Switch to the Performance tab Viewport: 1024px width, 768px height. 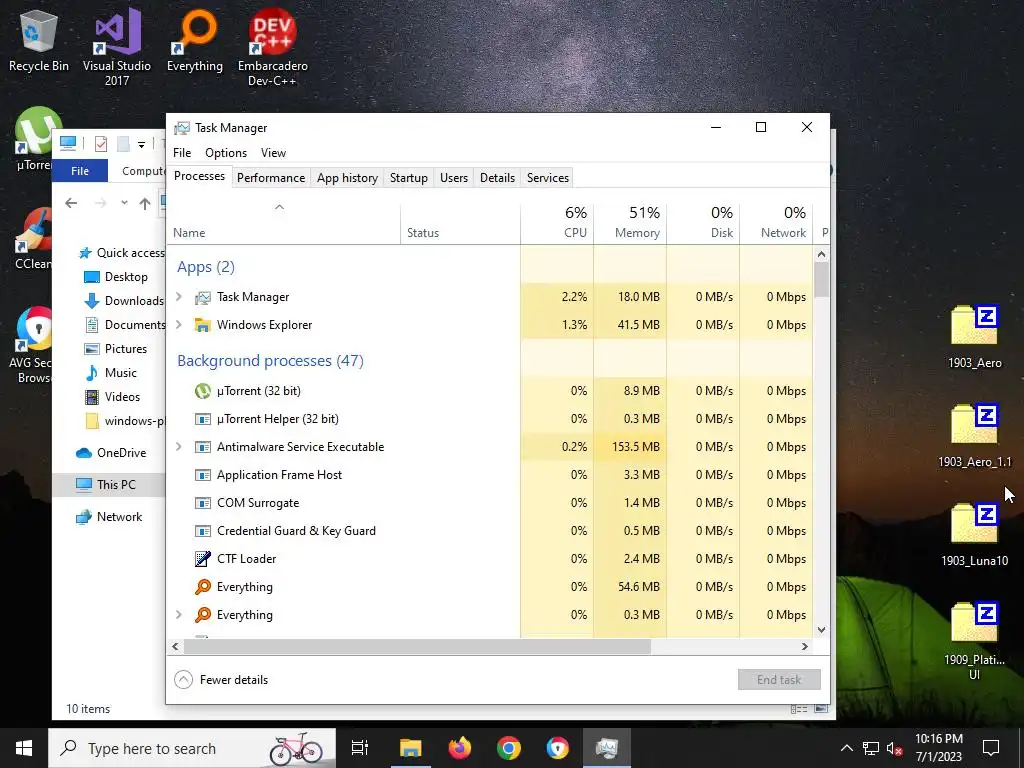click(x=271, y=178)
